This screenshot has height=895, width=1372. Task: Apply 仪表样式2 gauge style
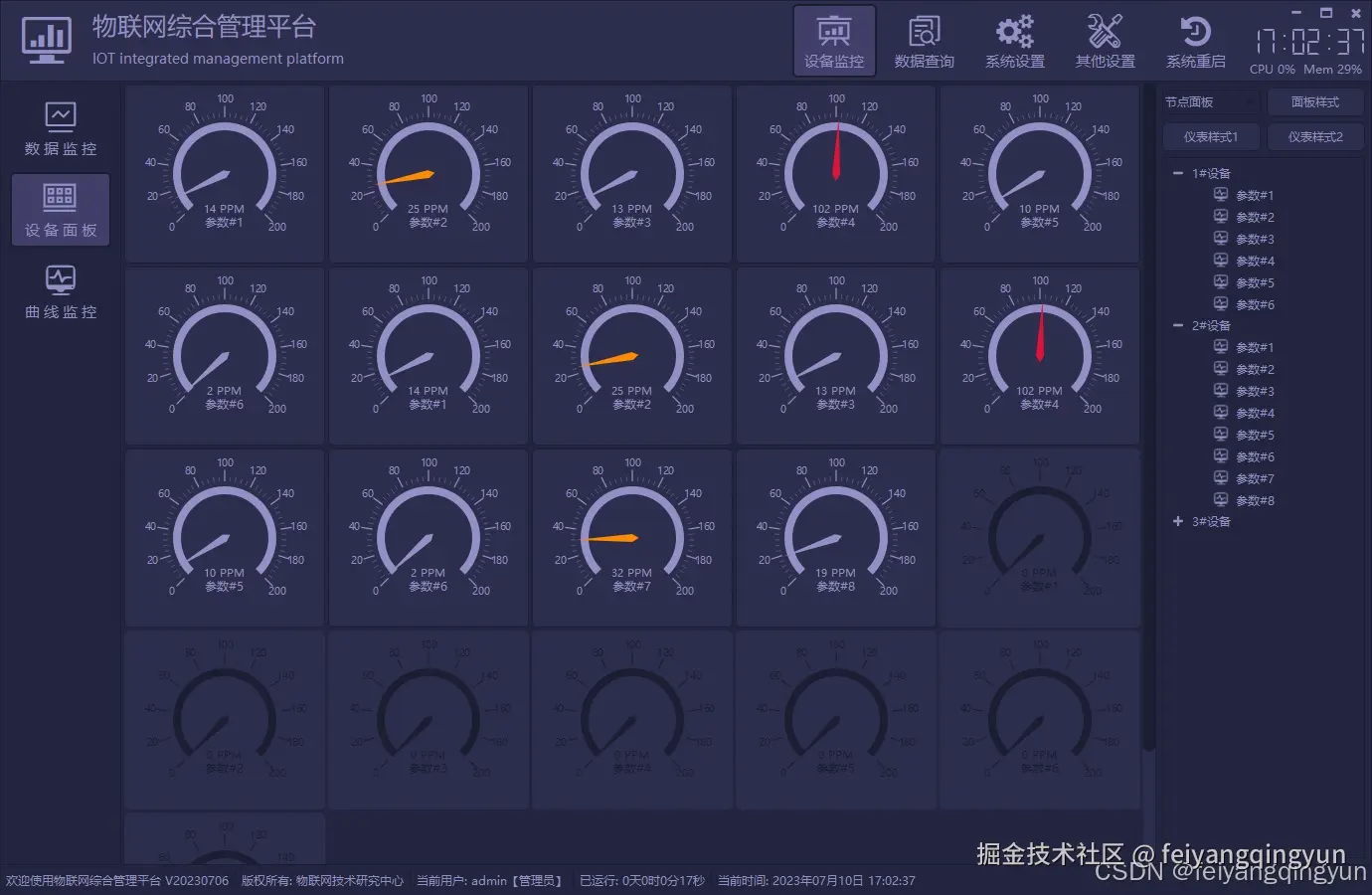[x=1315, y=137]
